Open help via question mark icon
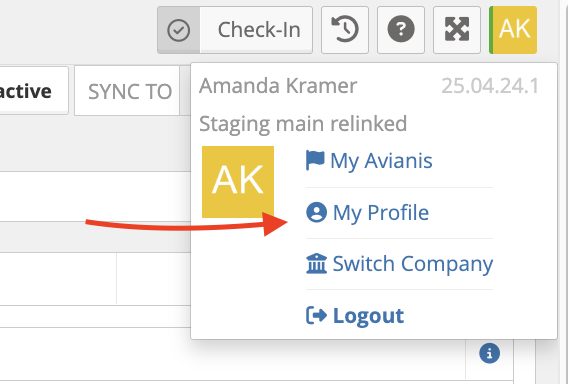This screenshot has width=568, height=384. (401, 30)
